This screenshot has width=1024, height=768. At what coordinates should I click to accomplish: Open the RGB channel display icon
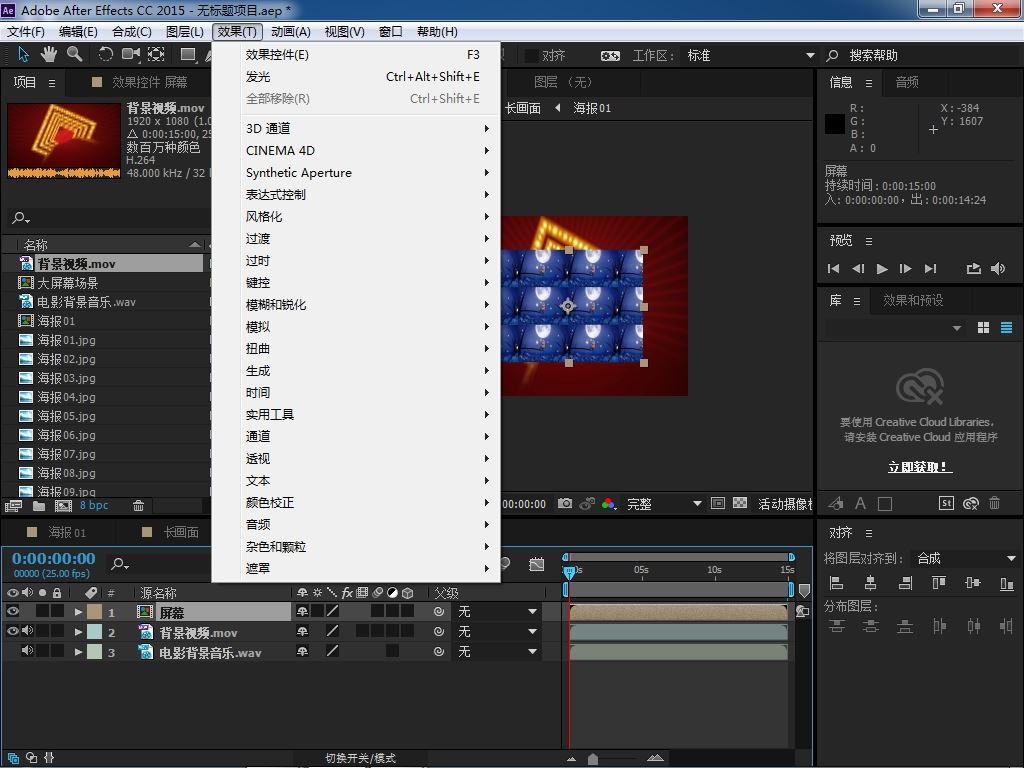pyautogui.click(x=609, y=504)
